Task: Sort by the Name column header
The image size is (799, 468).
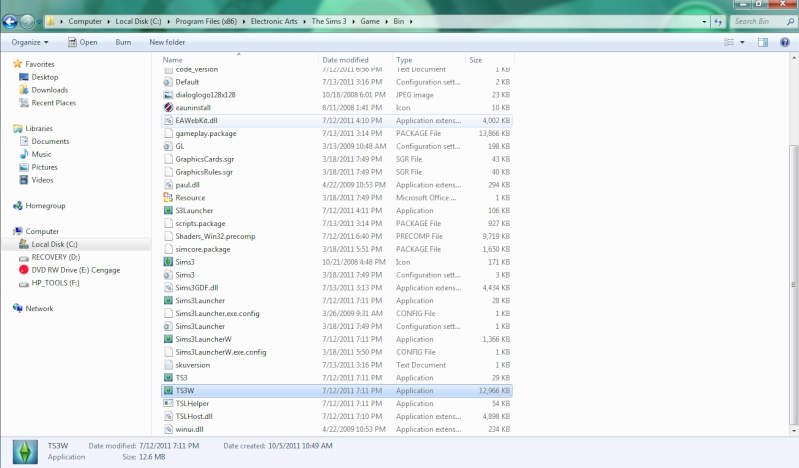Action: [x=173, y=60]
